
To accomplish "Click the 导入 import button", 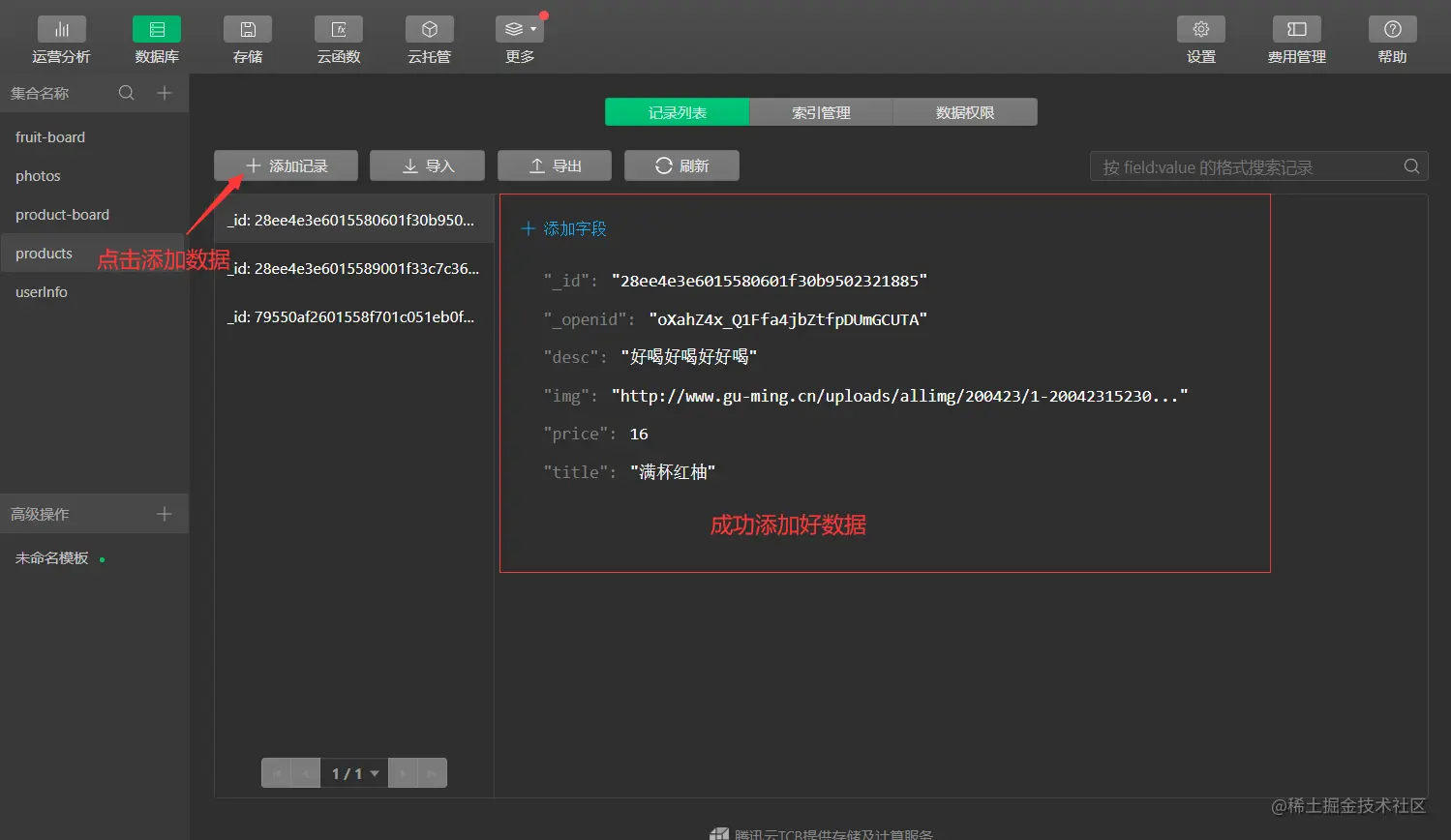I will pyautogui.click(x=427, y=165).
